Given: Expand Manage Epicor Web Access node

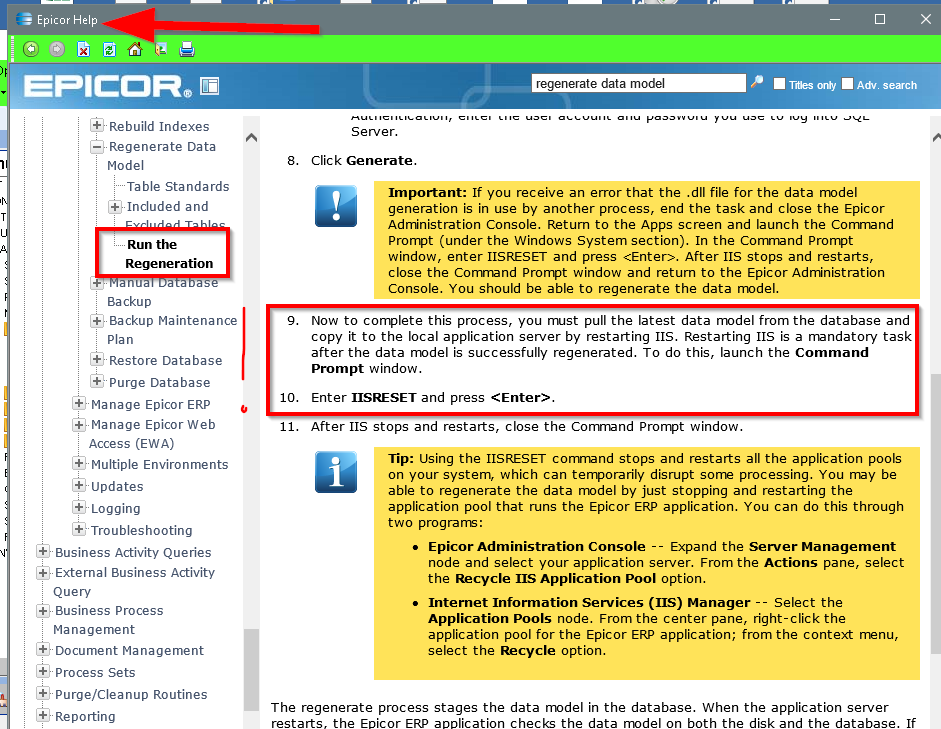Looking at the screenshot, I should 79,424.
